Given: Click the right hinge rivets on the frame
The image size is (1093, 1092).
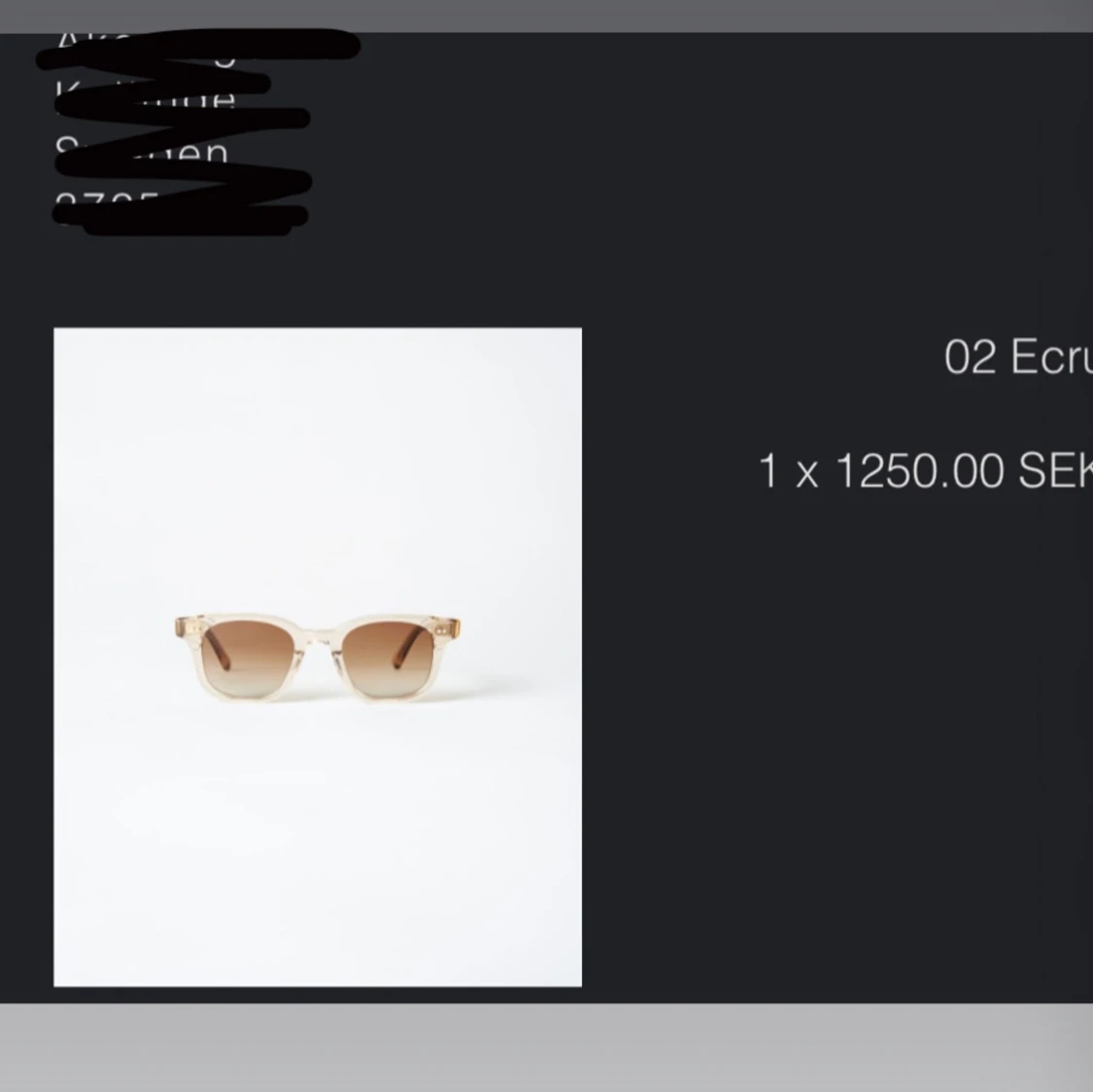Looking at the screenshot, I should pos(441,630).
